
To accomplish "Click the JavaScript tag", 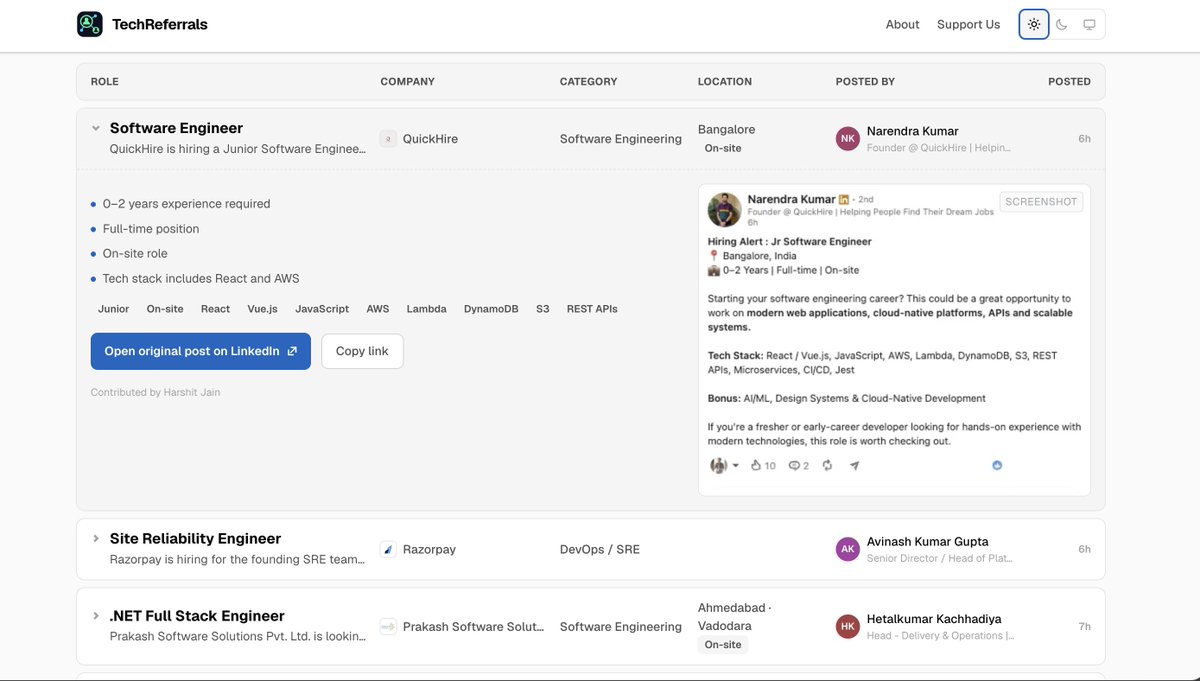I will 322,309.
